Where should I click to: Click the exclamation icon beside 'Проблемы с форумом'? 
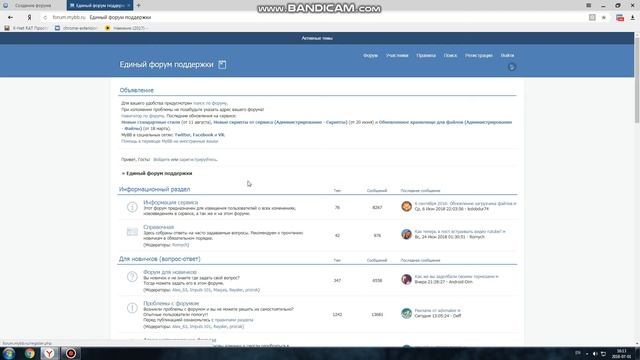tap(132, 308)
